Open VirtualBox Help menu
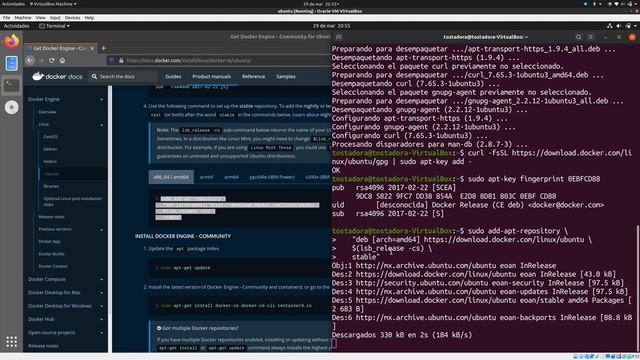 coord(89,18)
